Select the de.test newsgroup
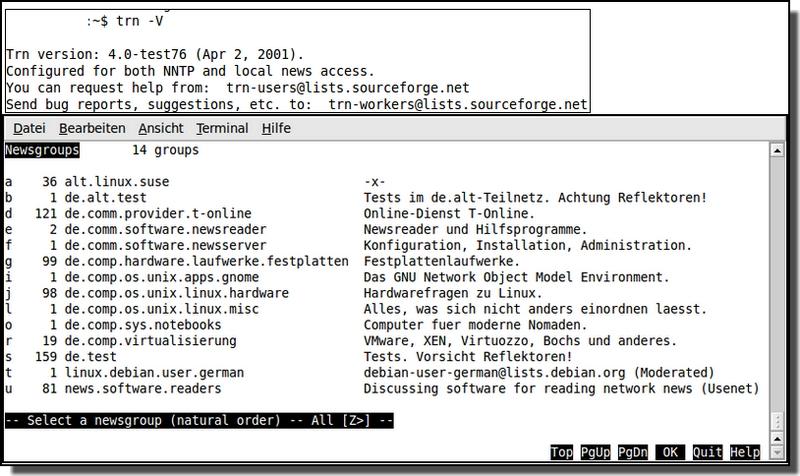 click(x=92, y=357)
